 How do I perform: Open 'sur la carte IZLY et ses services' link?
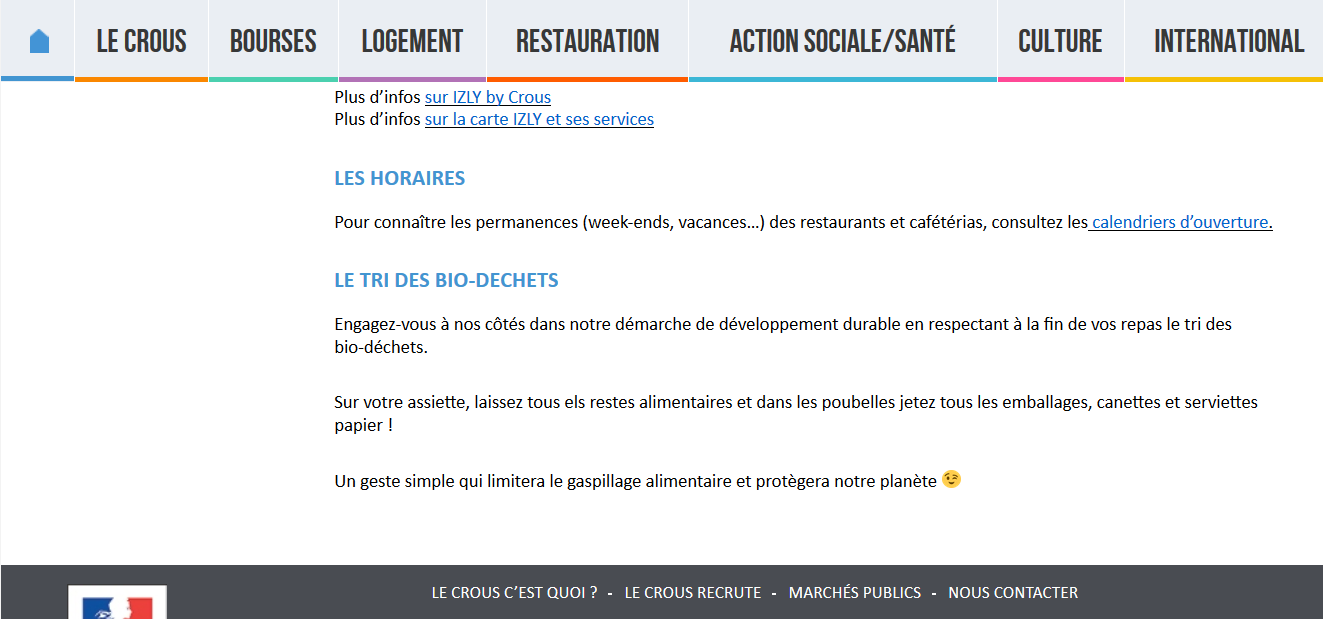click(539, 119)
